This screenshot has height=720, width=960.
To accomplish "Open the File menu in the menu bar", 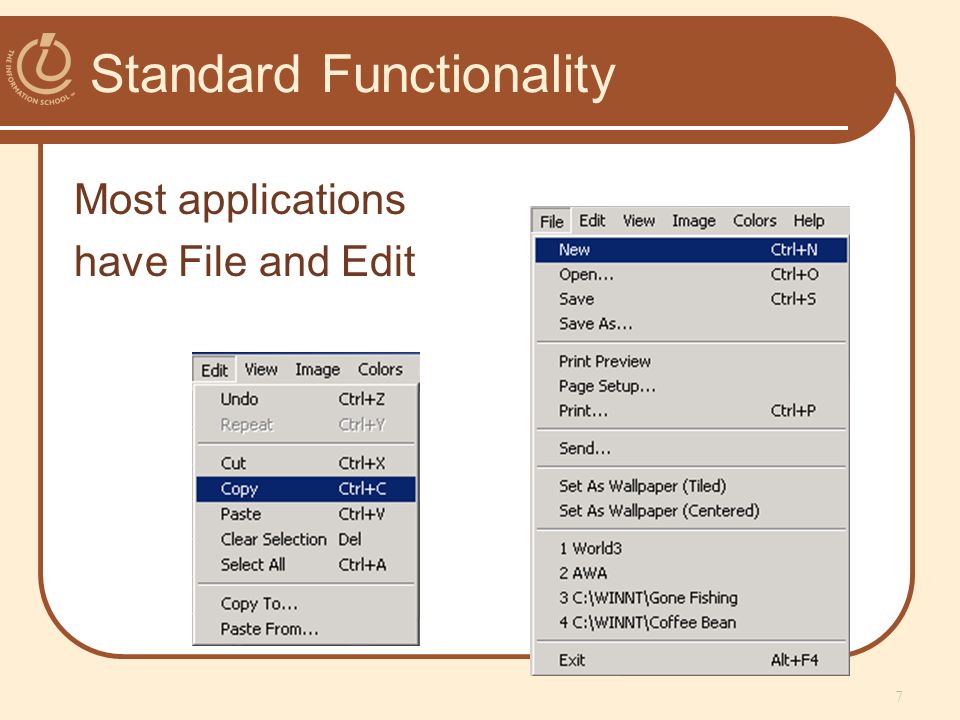I will (x=551, y=221).
